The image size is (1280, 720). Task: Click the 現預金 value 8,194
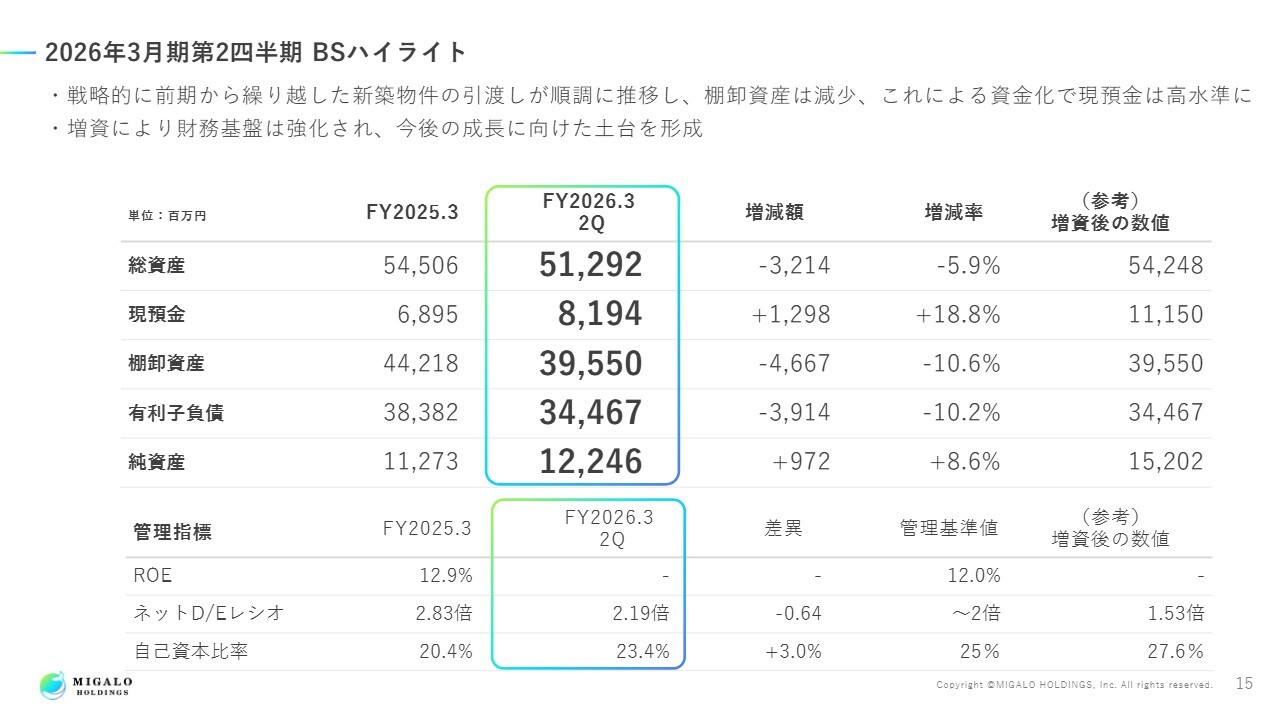(x=599, y=315)
